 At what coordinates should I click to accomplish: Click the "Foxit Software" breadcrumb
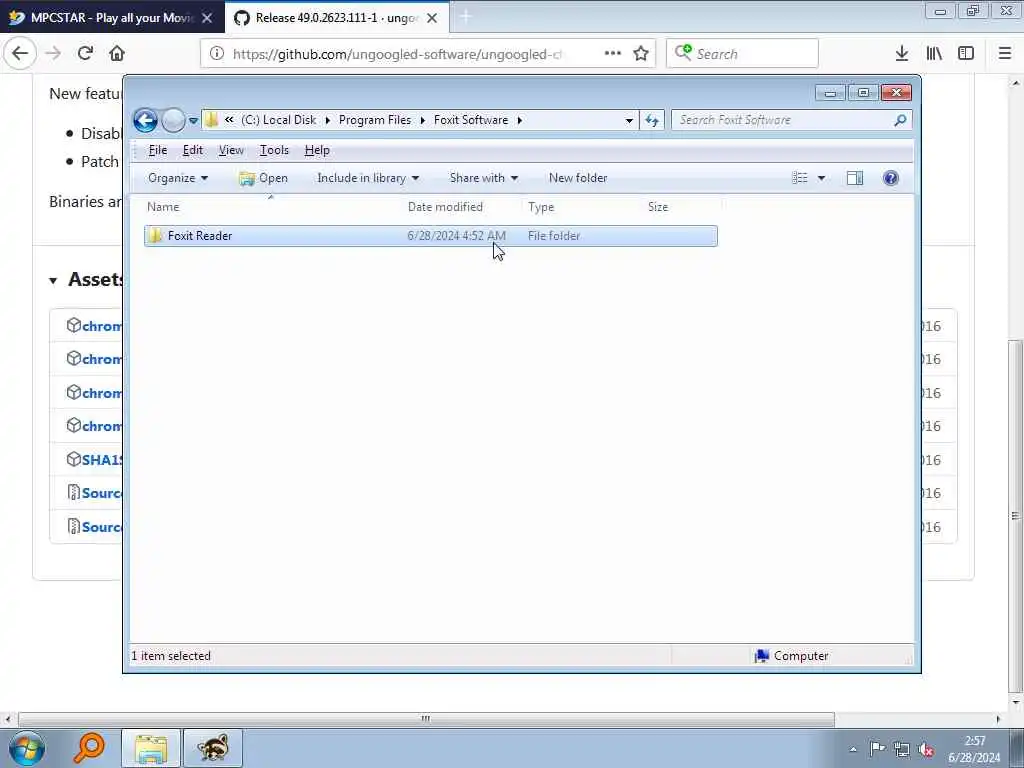pos(471,120)
